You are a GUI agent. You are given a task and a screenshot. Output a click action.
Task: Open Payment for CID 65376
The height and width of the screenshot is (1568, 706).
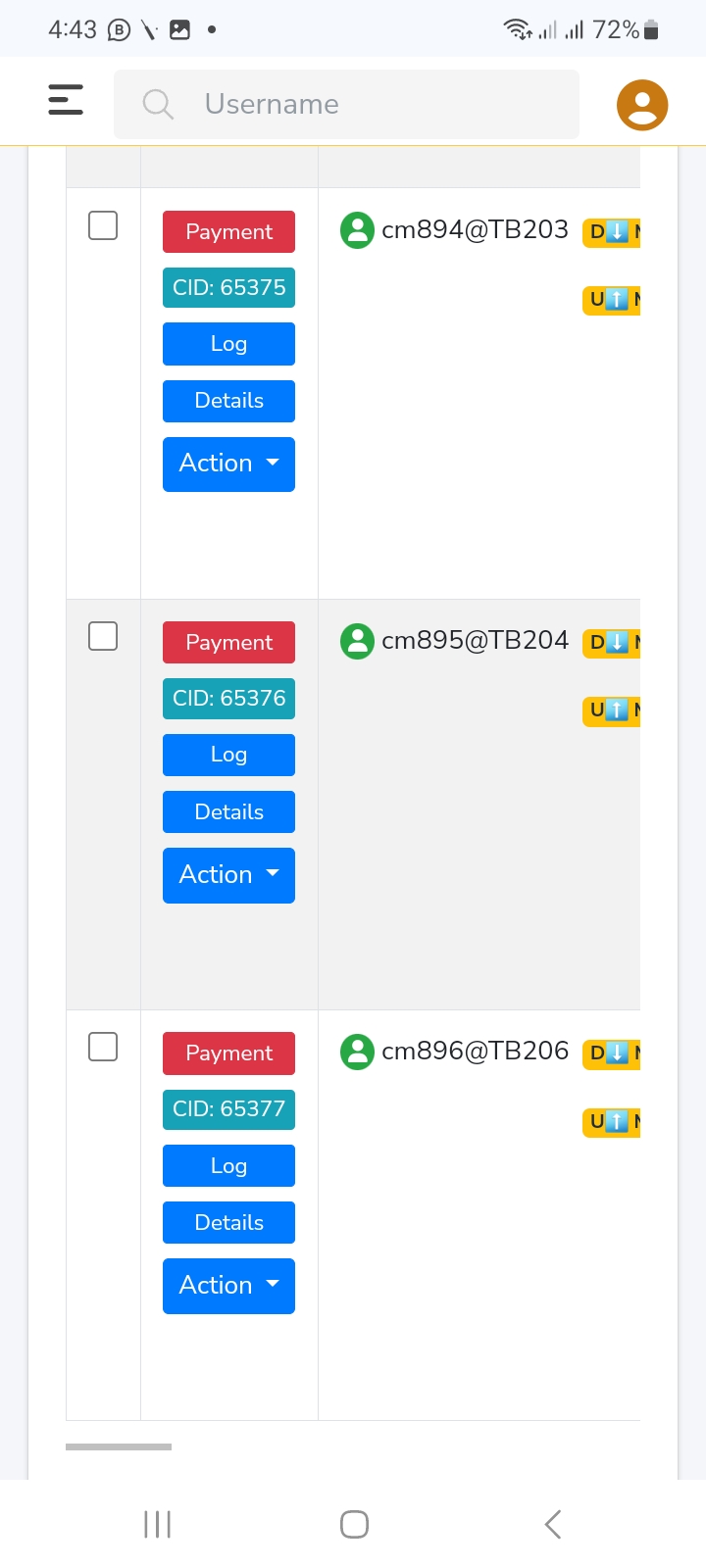point(228,642)
